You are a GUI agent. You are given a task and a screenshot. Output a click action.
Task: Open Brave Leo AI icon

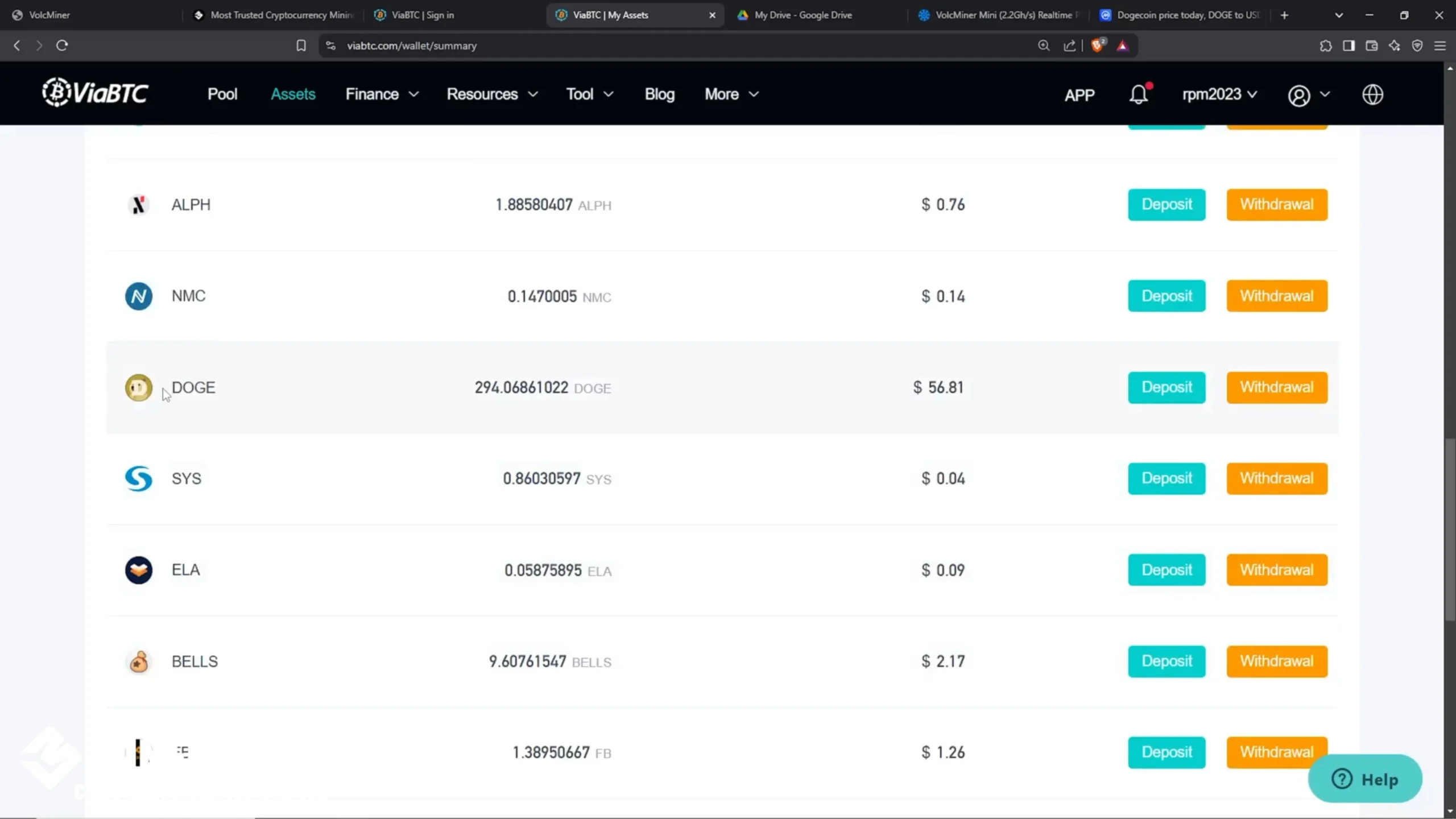[x=1394, y=45]
